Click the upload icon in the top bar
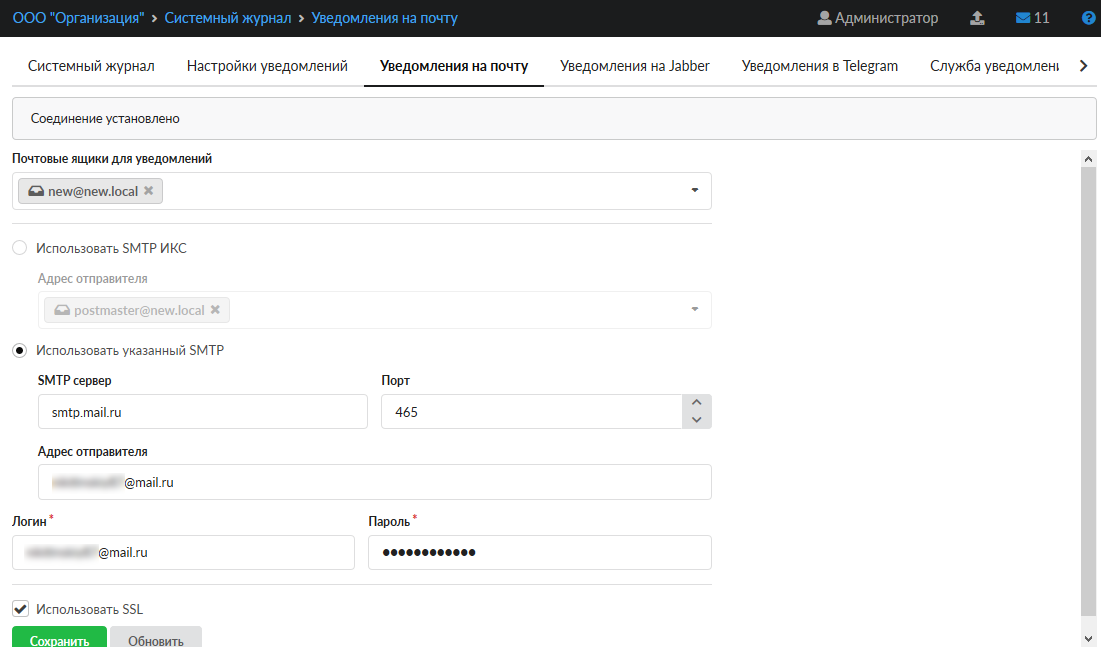 (x=978, y=18)
